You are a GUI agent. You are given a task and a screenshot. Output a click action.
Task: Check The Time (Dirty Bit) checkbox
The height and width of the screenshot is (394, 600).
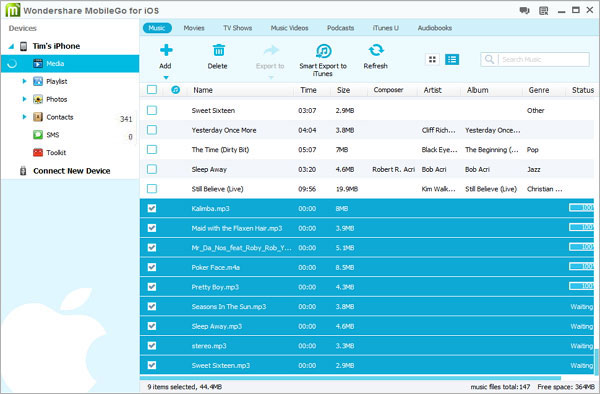tap(152, 149)
